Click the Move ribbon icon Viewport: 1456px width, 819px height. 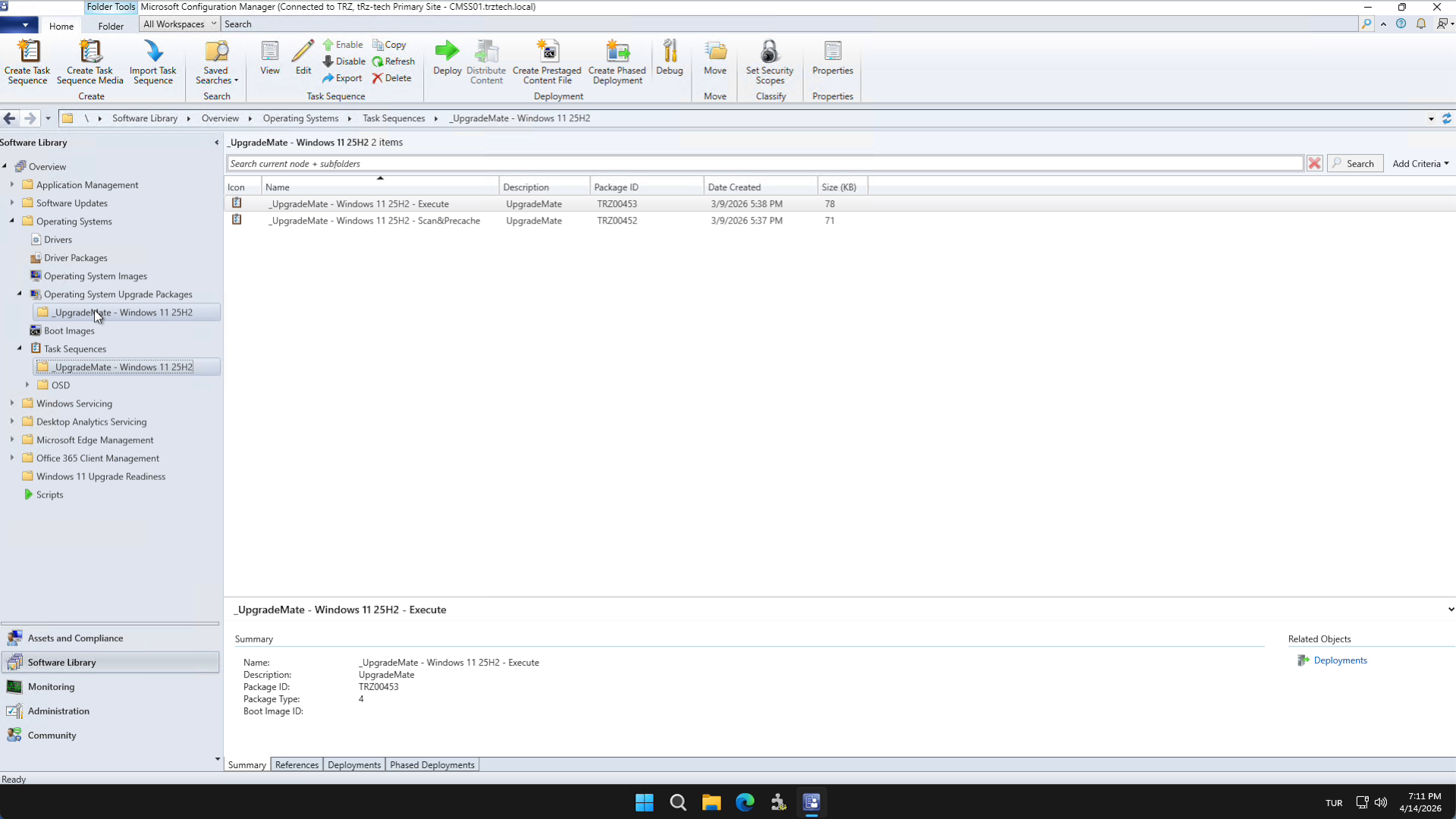click(715, 58)
